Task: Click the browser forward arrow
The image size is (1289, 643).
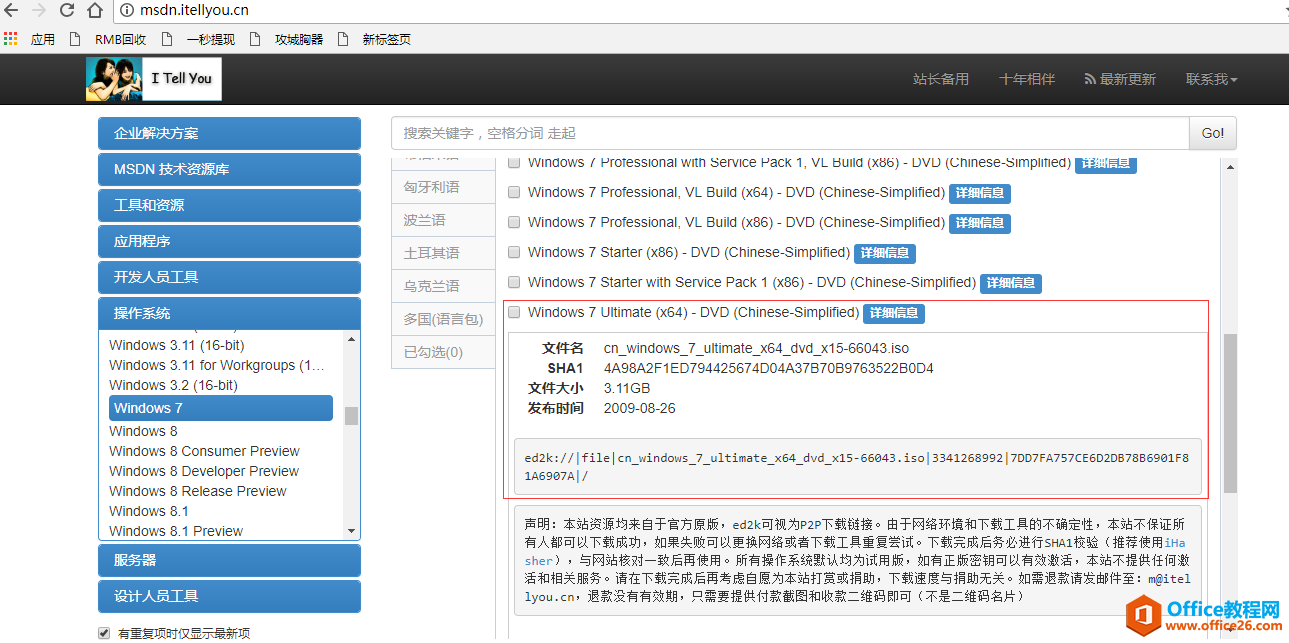Action: pyautogui.click(x=40, y=11)
